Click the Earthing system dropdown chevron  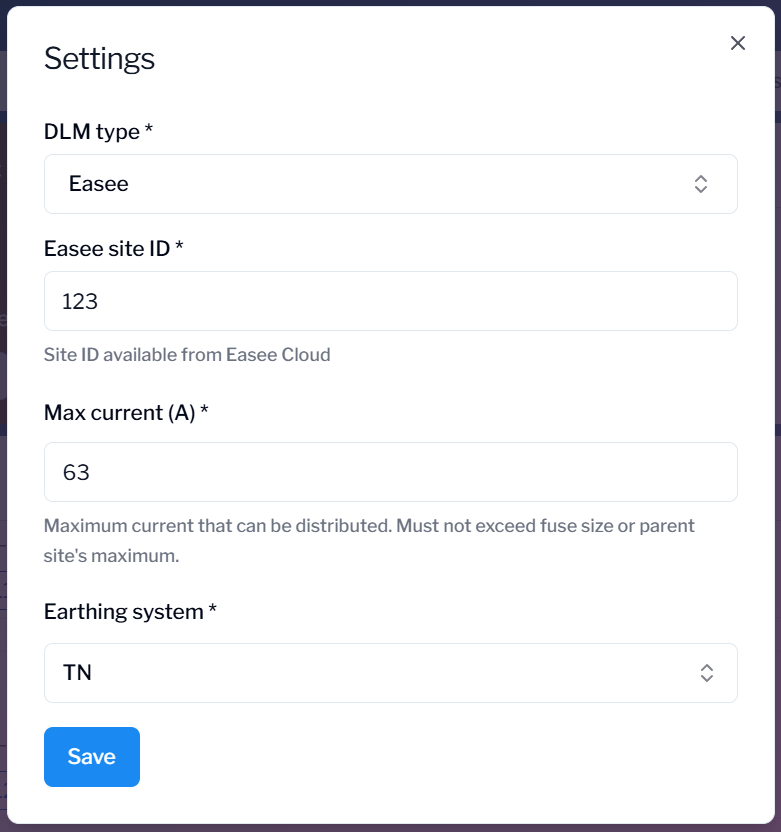coord(706,673)
